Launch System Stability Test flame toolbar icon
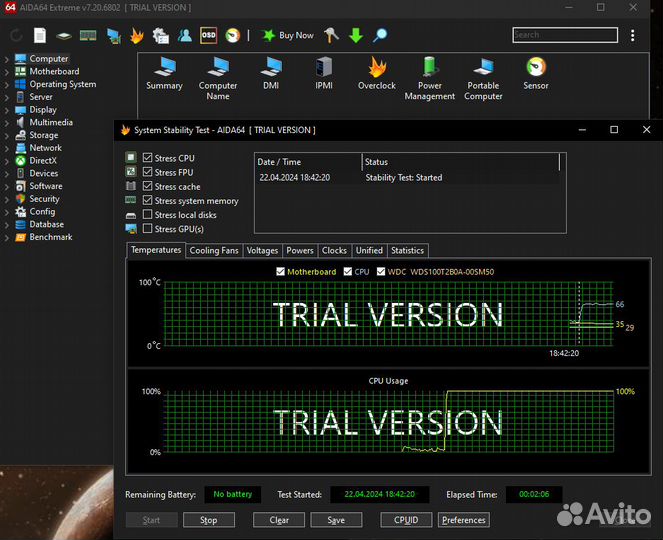 [137, 36]
